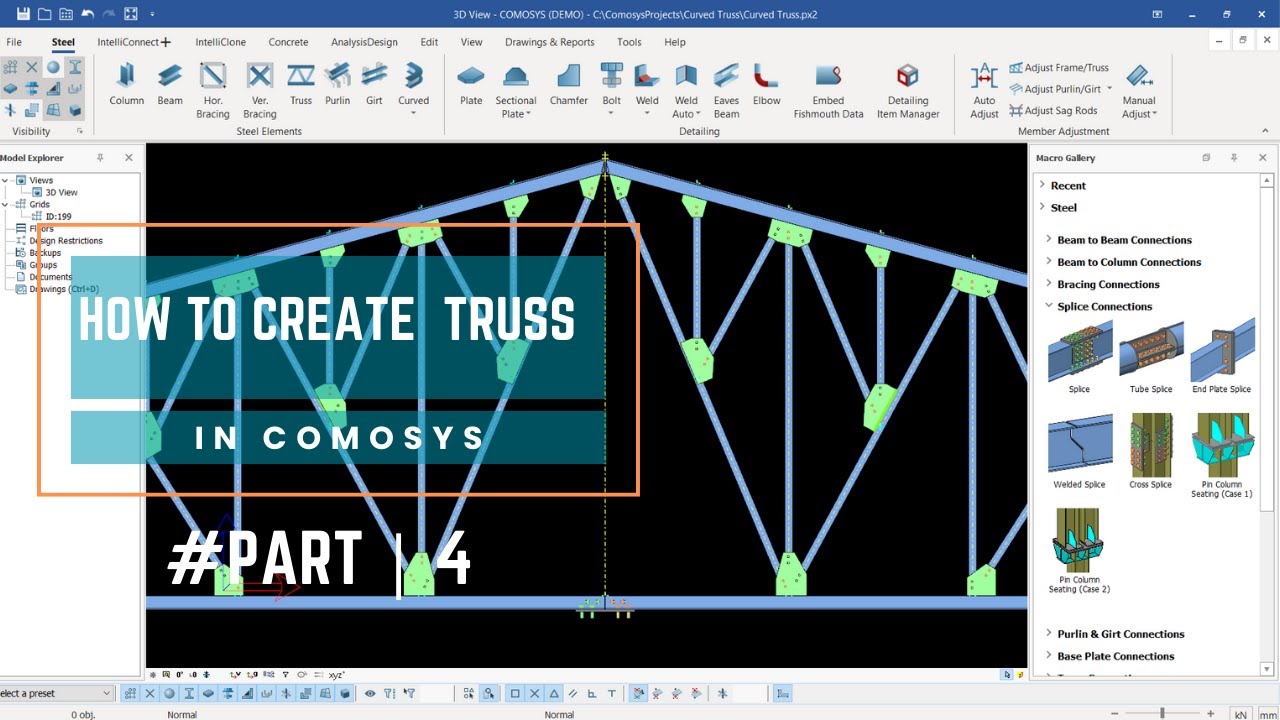Switch to the IntelliConnect tab

(134, 42)
